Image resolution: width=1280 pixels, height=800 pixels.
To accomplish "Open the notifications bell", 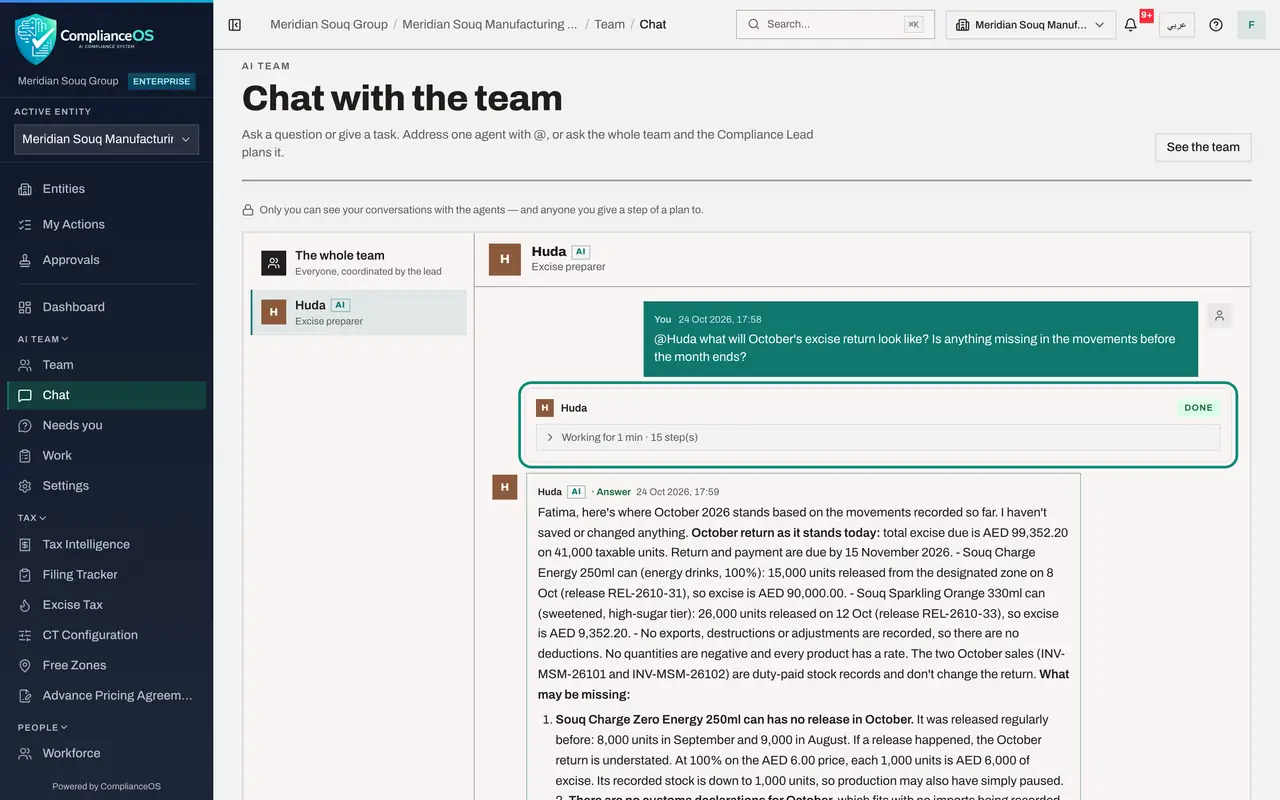I will click(x=1131, y=25).
